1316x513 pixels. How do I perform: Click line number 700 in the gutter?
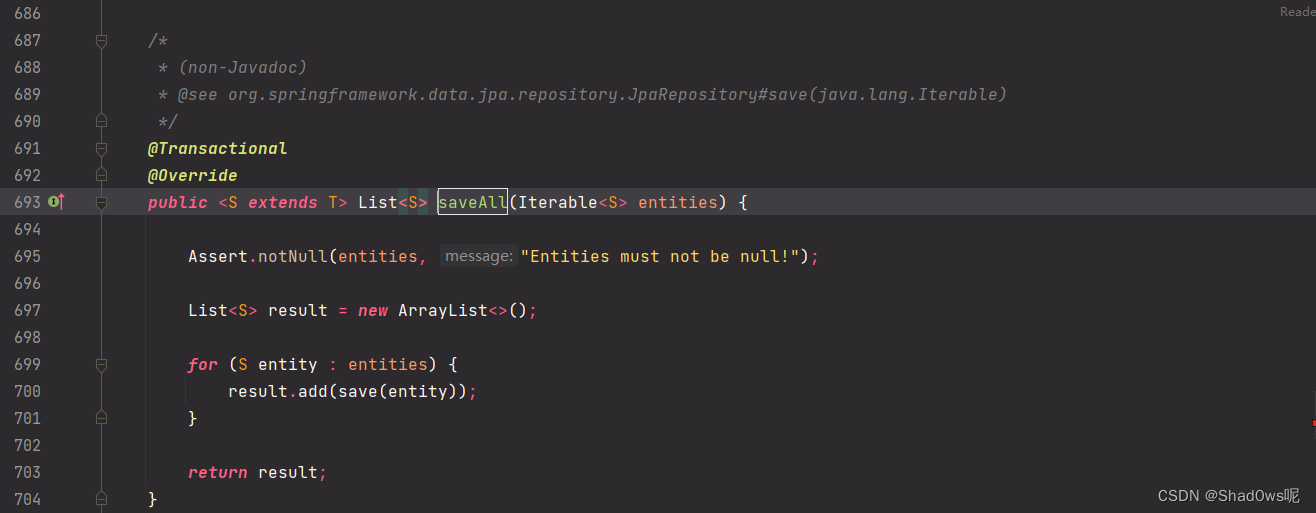point(28,391)
